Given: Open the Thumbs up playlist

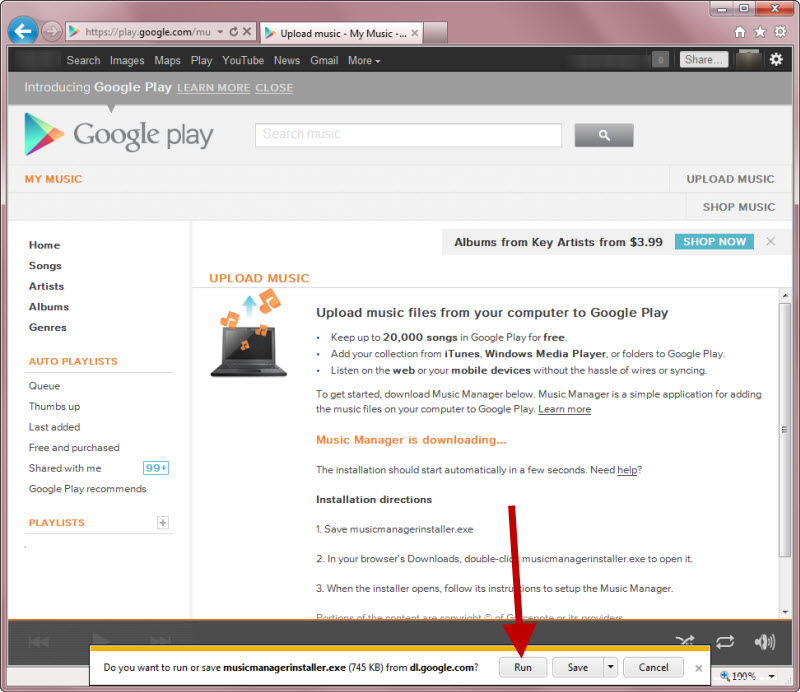Looking at the screenshot, I should [x=55, y=406].
